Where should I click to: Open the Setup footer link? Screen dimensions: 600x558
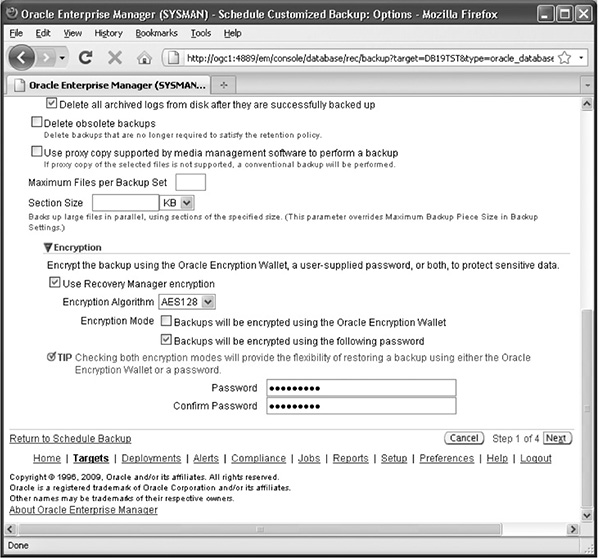click(394, 458)
